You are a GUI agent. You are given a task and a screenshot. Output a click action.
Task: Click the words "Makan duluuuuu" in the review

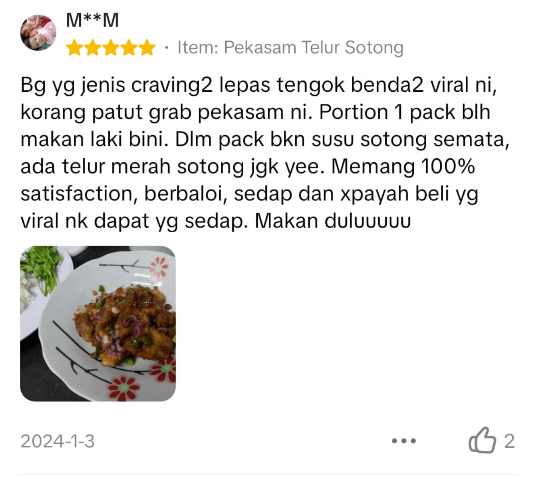(333, 221)
